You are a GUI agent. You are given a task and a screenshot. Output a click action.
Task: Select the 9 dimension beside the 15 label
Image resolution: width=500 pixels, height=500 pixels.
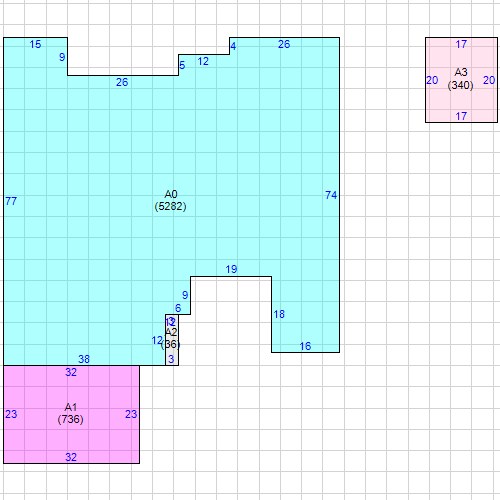[x=62, y=57]
